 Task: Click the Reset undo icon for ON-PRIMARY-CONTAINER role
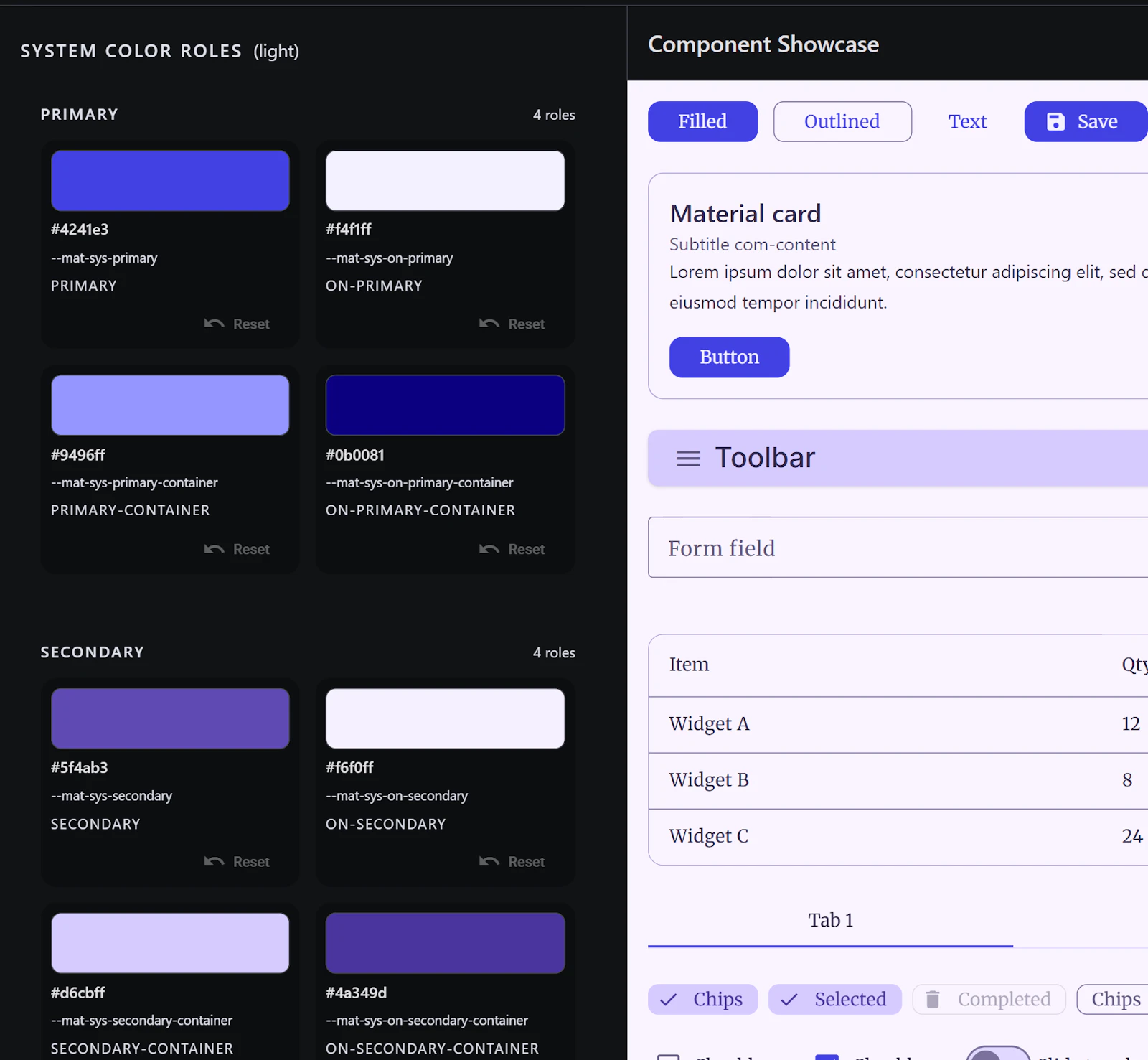[x=489, y=549]
